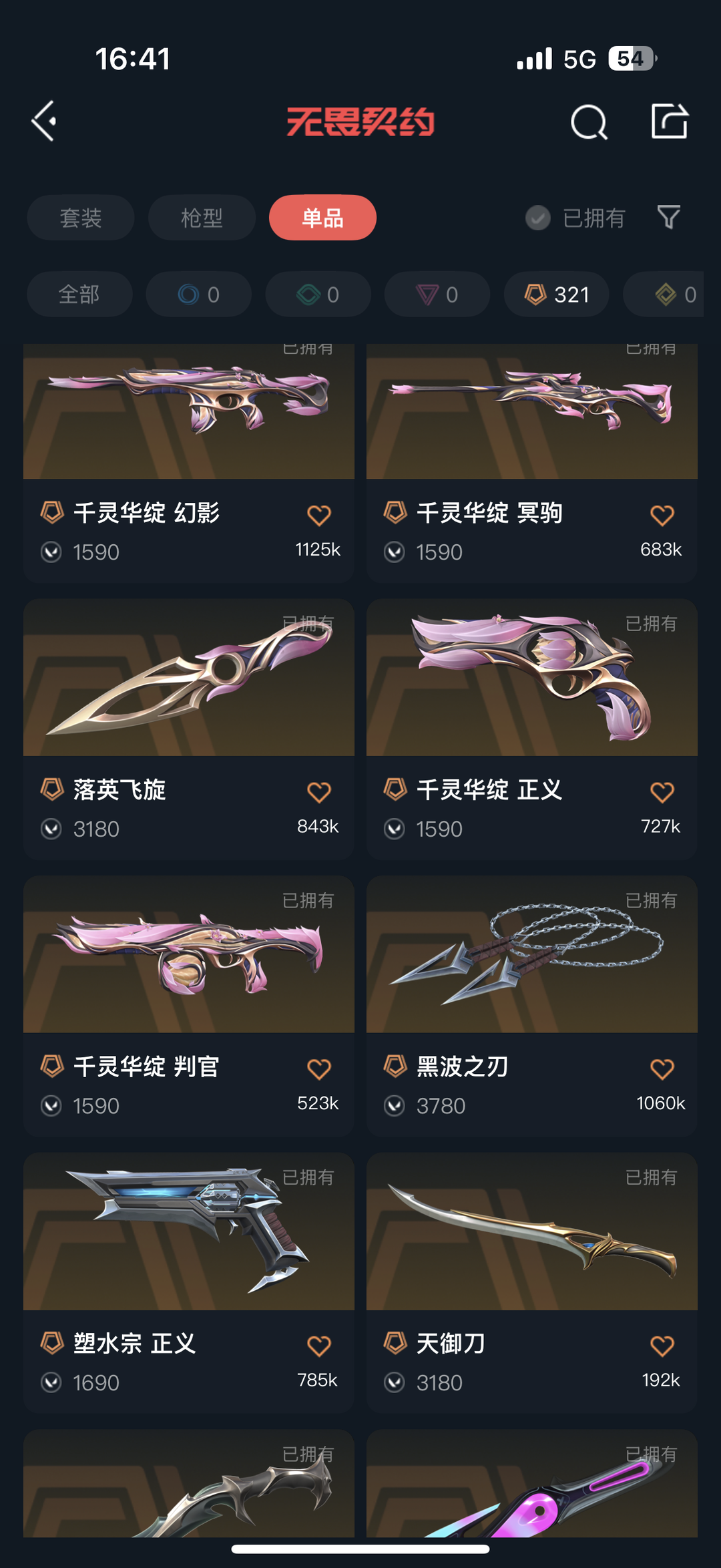The height and width of the screenshot is (1568, 721).
Task: Favorite 千灵华绽 冥驹 with heart icon
Action: pyautogui.click(x=662, y=515)
